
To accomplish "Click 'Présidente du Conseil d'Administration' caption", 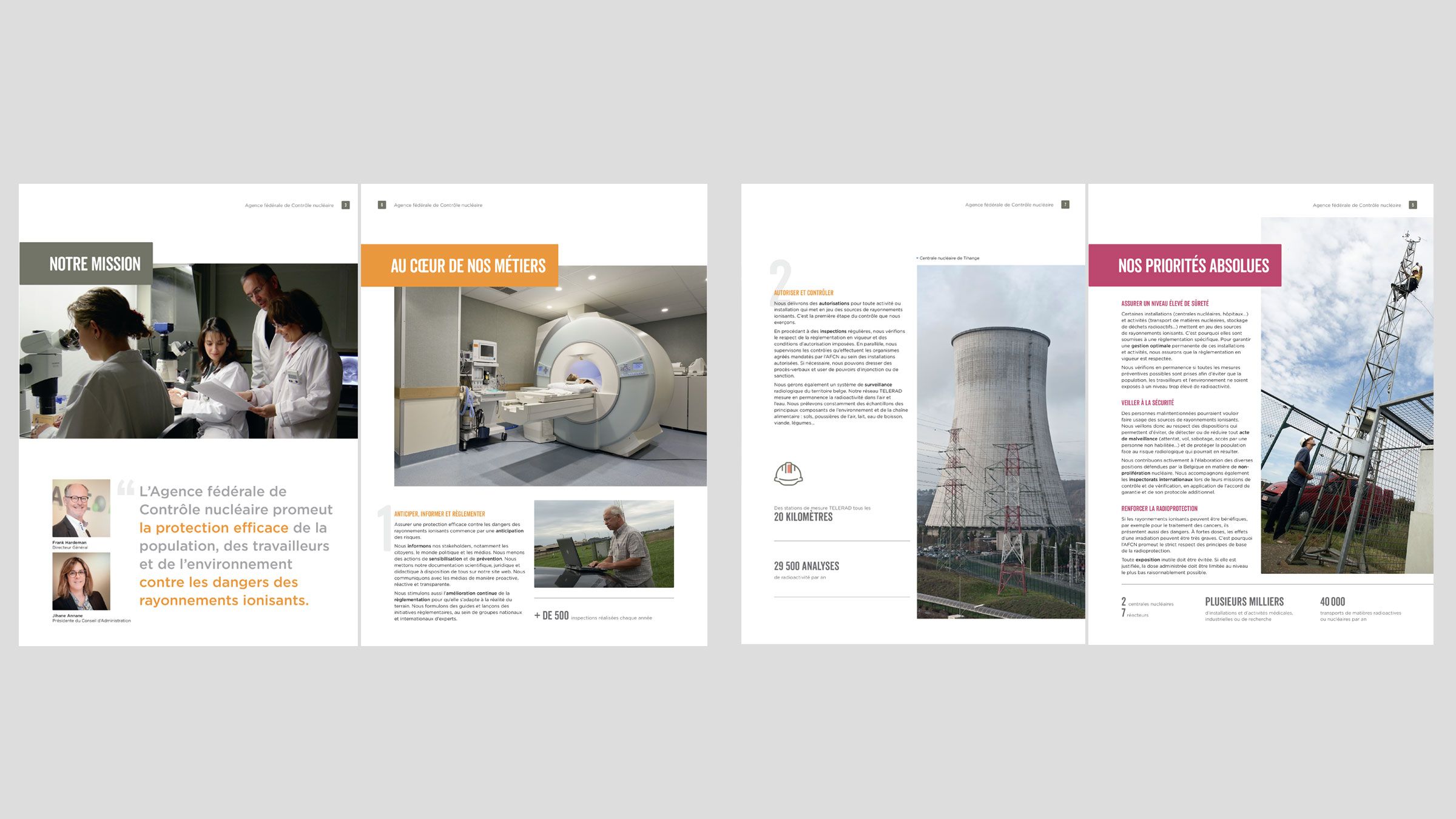I will click(x=91, y=621).
